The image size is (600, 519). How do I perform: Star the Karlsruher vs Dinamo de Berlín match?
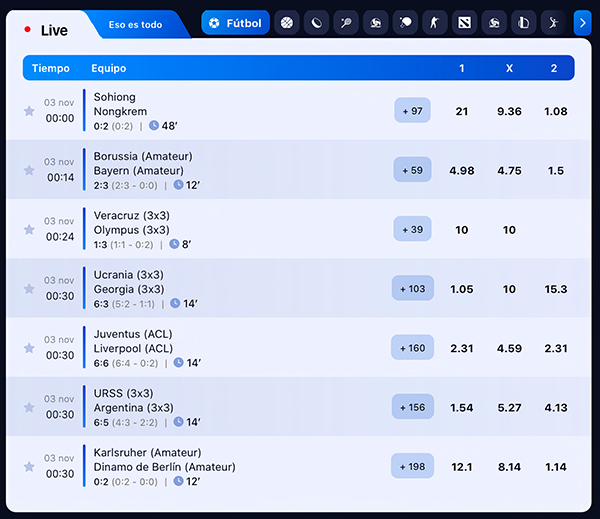coord(29,466)
